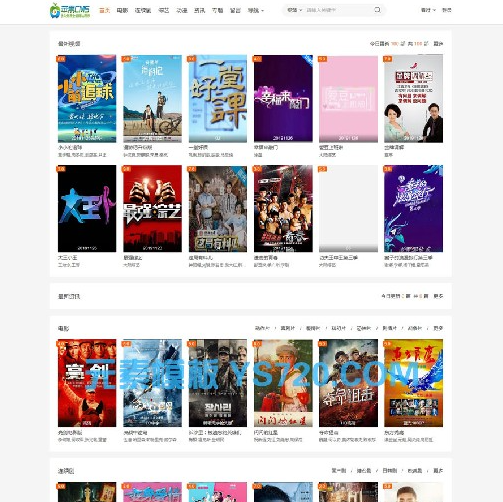Viewport: 503px width, 502px height.
Task: Click the green apple CMS logo
Action: coord(70,10)
